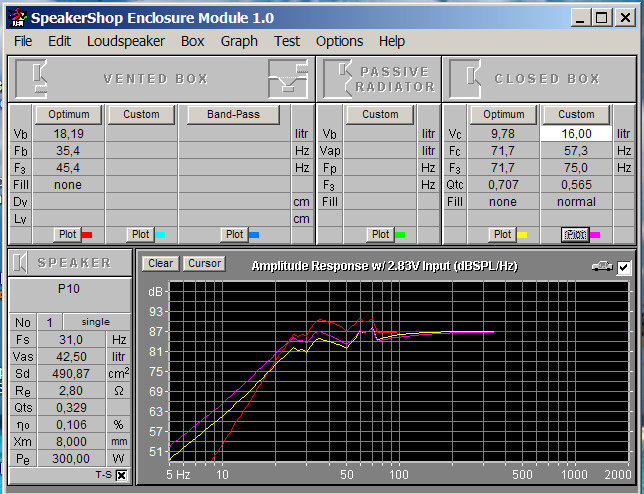This screenshot has width=644, height=494.
Task: Click the SpeakerShop title bar app icon
Action: tap(17, 17)
